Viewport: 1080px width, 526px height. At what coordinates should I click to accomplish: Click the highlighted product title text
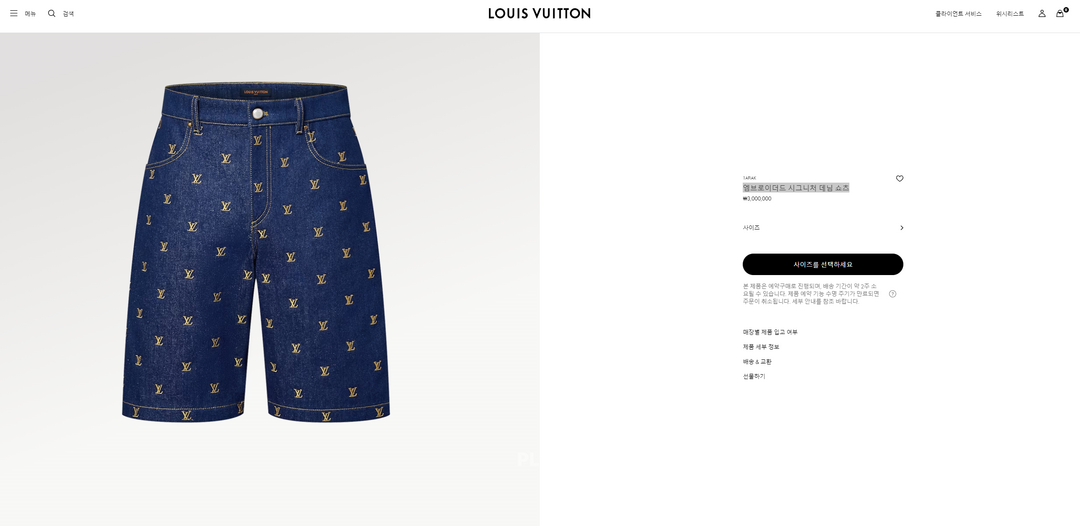click(x=796, y=188)
